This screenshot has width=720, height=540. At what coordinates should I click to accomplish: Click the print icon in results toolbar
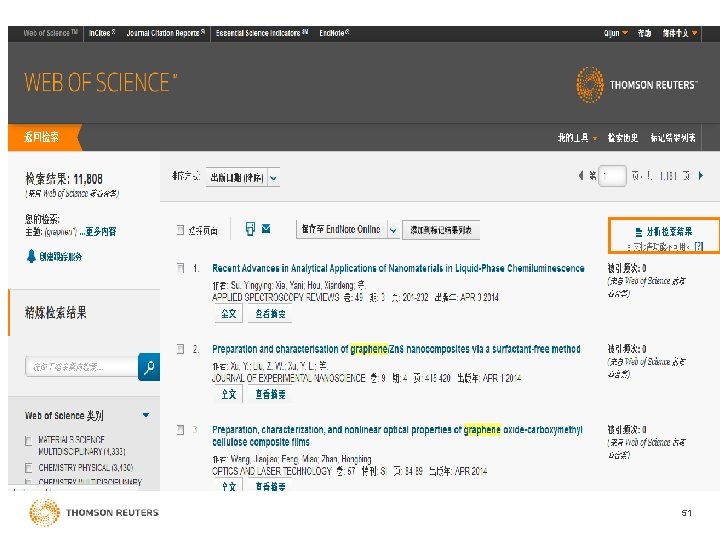coord(250,229)
